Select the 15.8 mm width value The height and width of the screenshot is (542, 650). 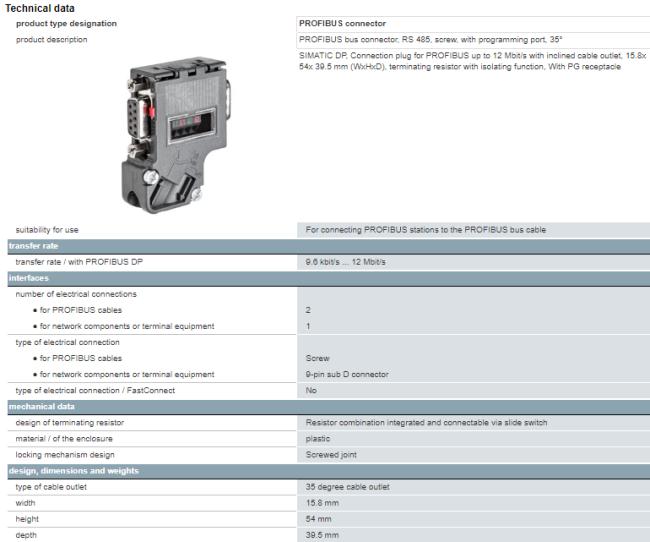click(322, 503)
